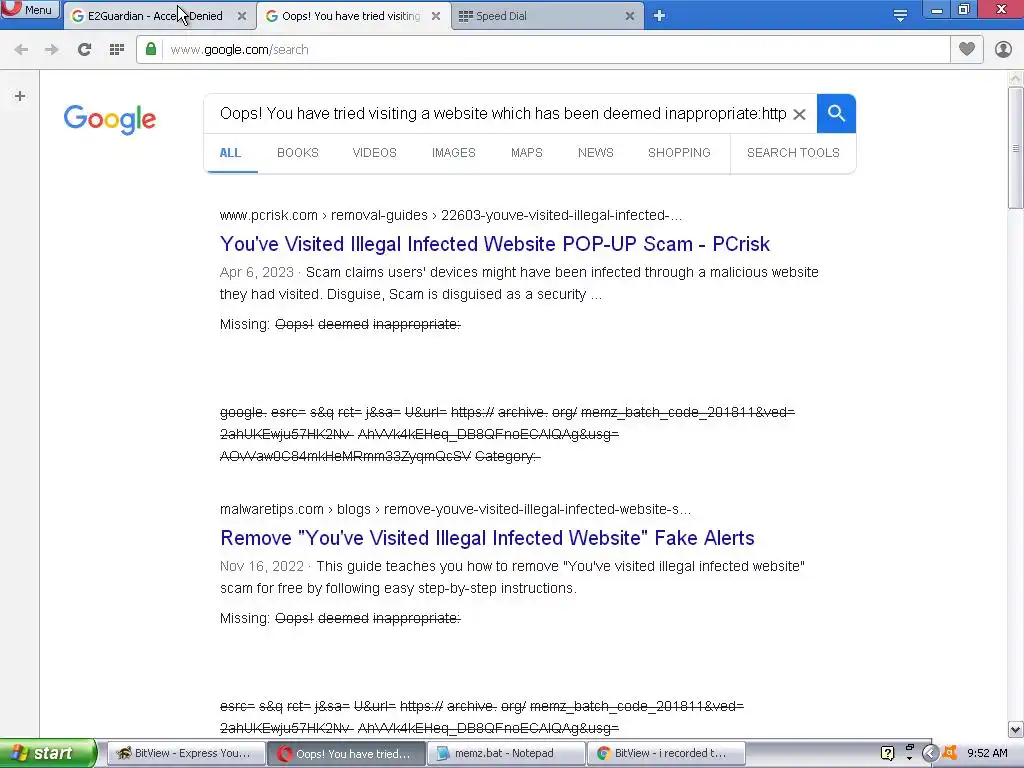
Task: Click Missing text under malwaretips result
Action: tap(340, 618)
